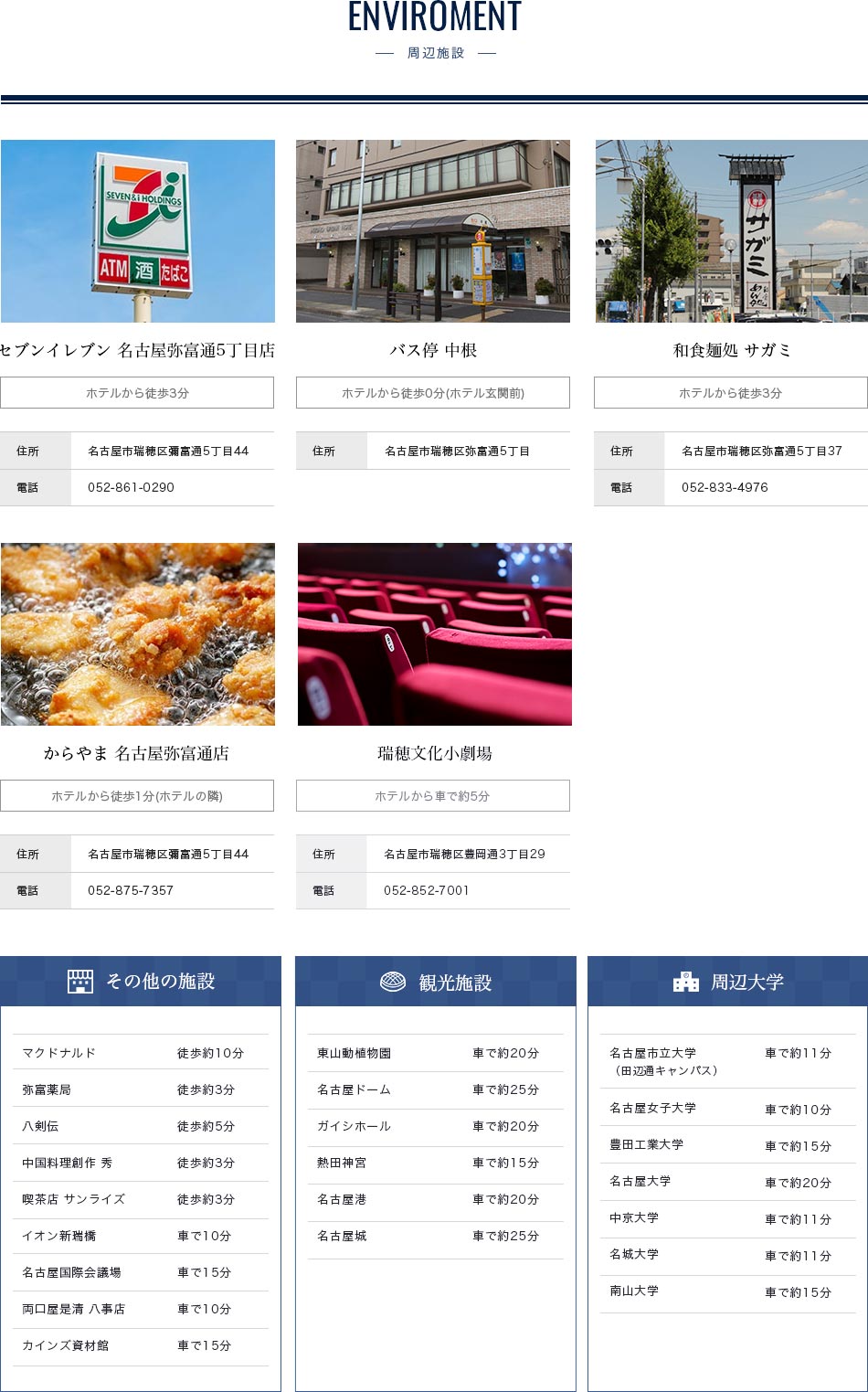Viewport: 868px width, 1392px height.
Task: Click the 観光施設 panel heading
Action: pos(455,983)
